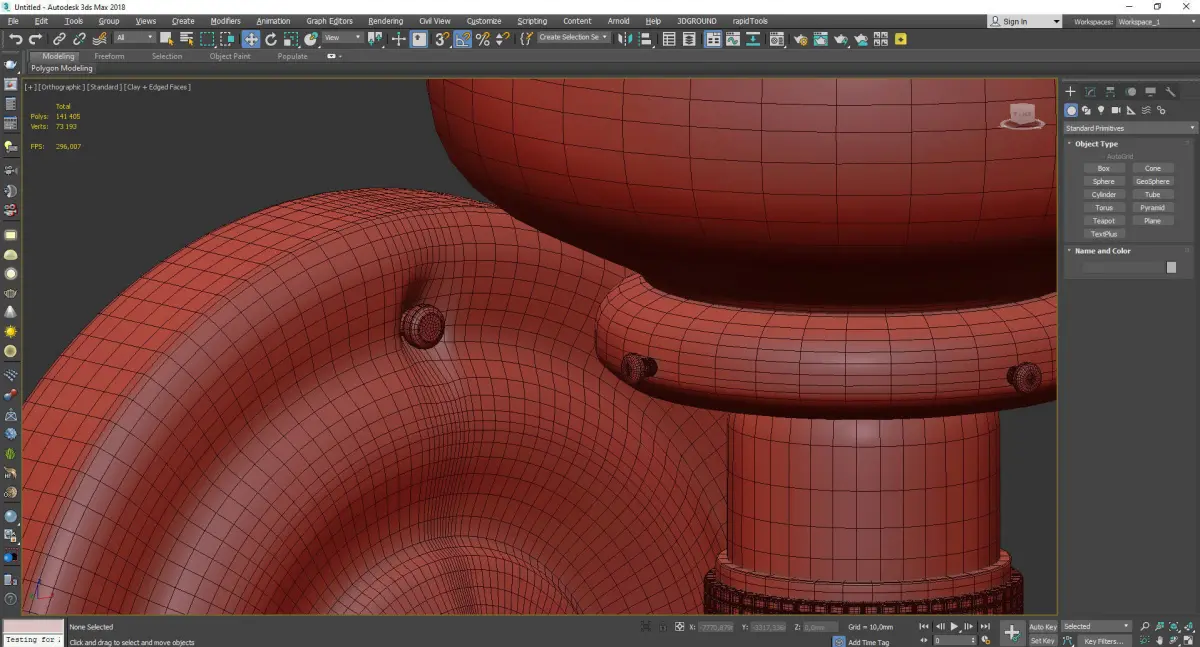Open the Standard Primitives dropdown
1200x647 pixels.
coord(1130,128)
